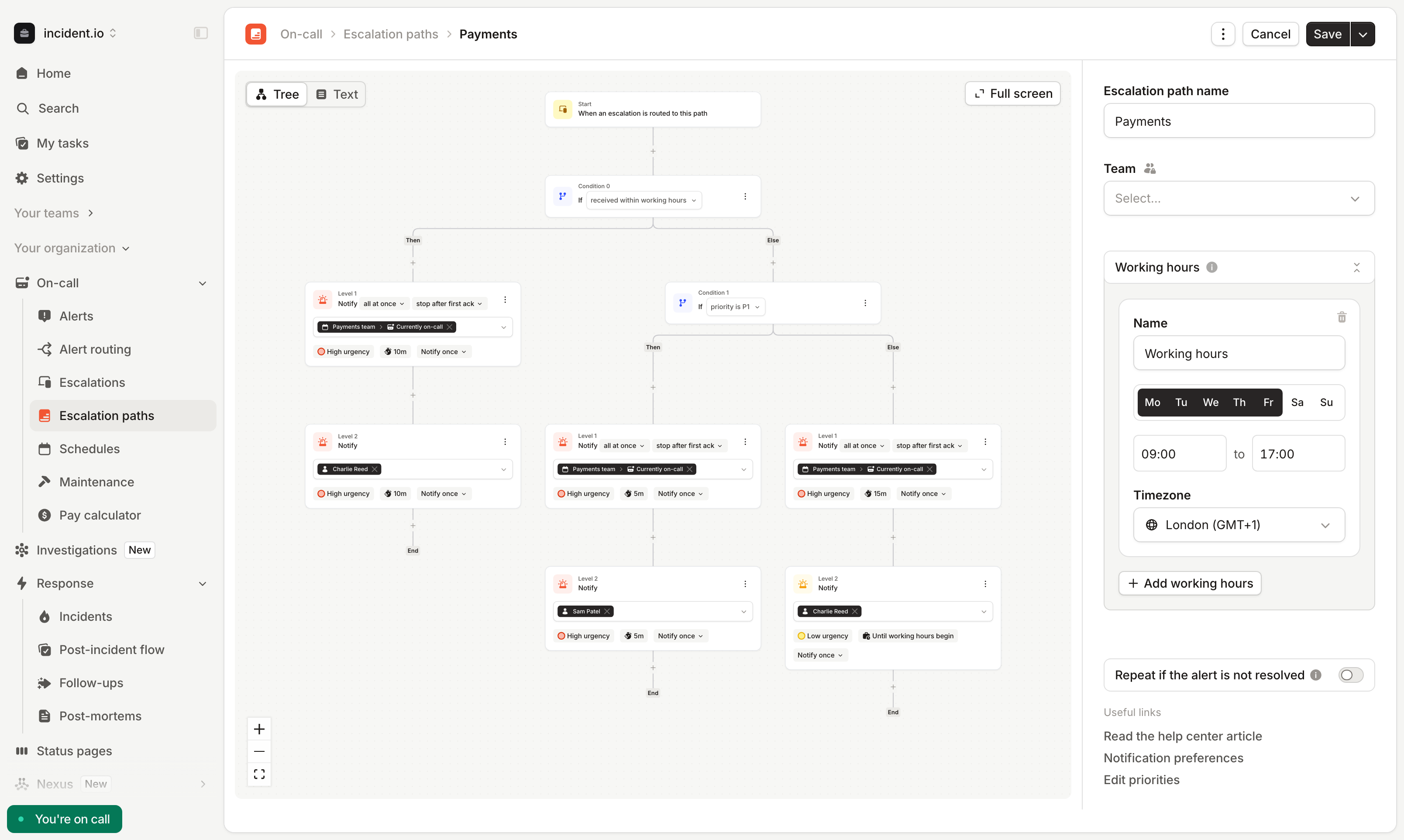Click the Escalation path name input field
The image size is (1404, 840).
1239,120
